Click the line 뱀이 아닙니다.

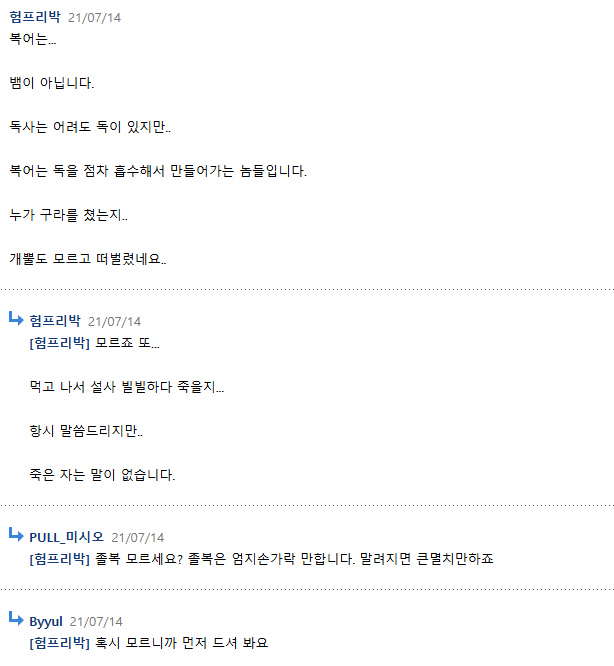click(x=52, y=83)
